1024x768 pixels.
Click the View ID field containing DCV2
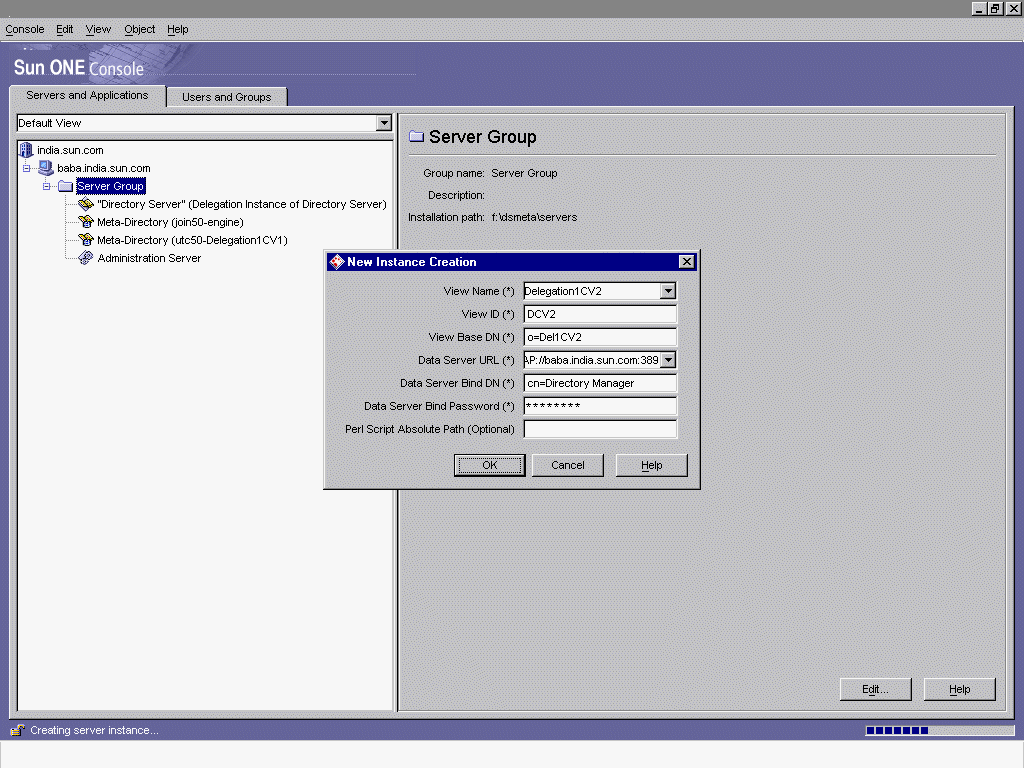tap(600, 314)
